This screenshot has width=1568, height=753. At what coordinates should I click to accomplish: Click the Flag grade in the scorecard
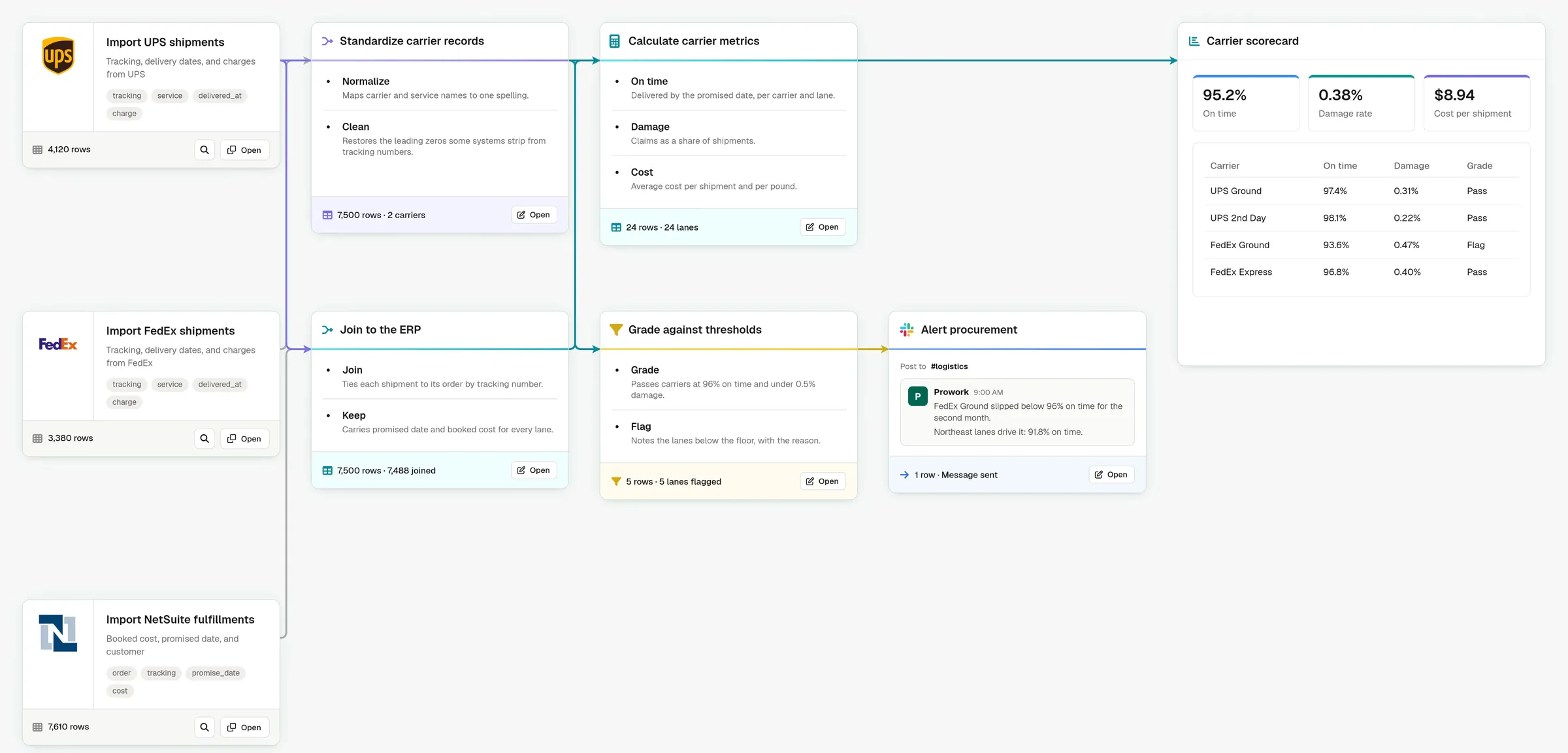click(1476, 245)
